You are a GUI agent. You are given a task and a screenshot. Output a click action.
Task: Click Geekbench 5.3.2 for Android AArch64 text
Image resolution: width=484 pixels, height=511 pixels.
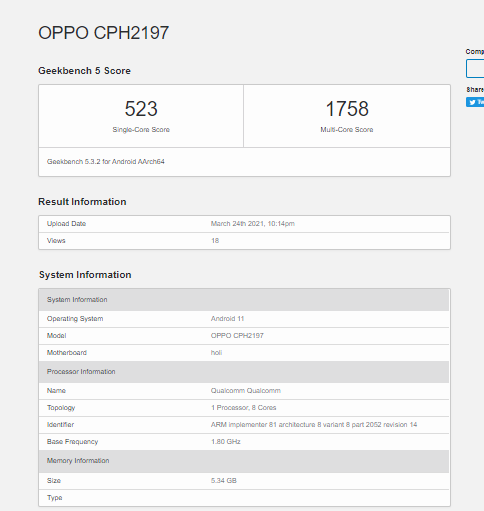pyautogui.click(x=106, y=162)
